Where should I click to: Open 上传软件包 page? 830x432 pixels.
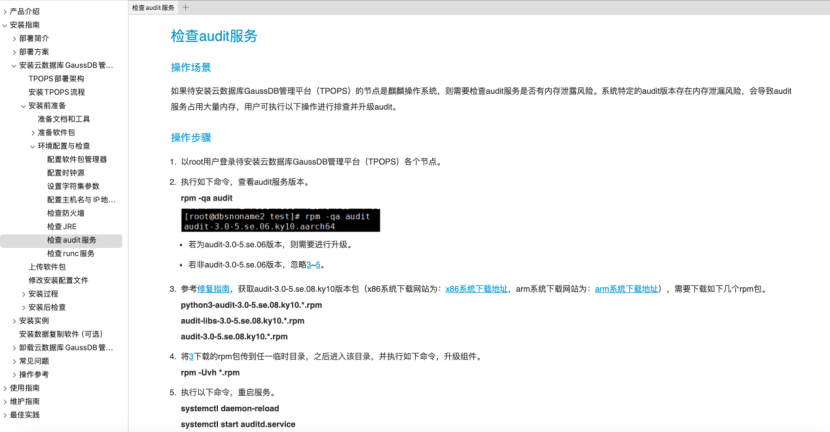click(47, 267)
